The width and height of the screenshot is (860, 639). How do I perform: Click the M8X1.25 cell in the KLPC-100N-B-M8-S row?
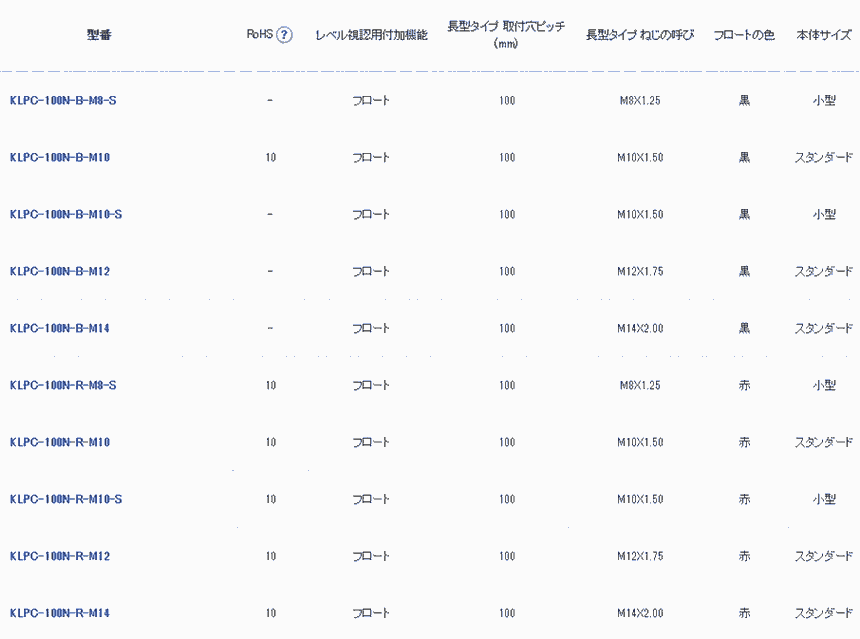click(x=640, y=101)
